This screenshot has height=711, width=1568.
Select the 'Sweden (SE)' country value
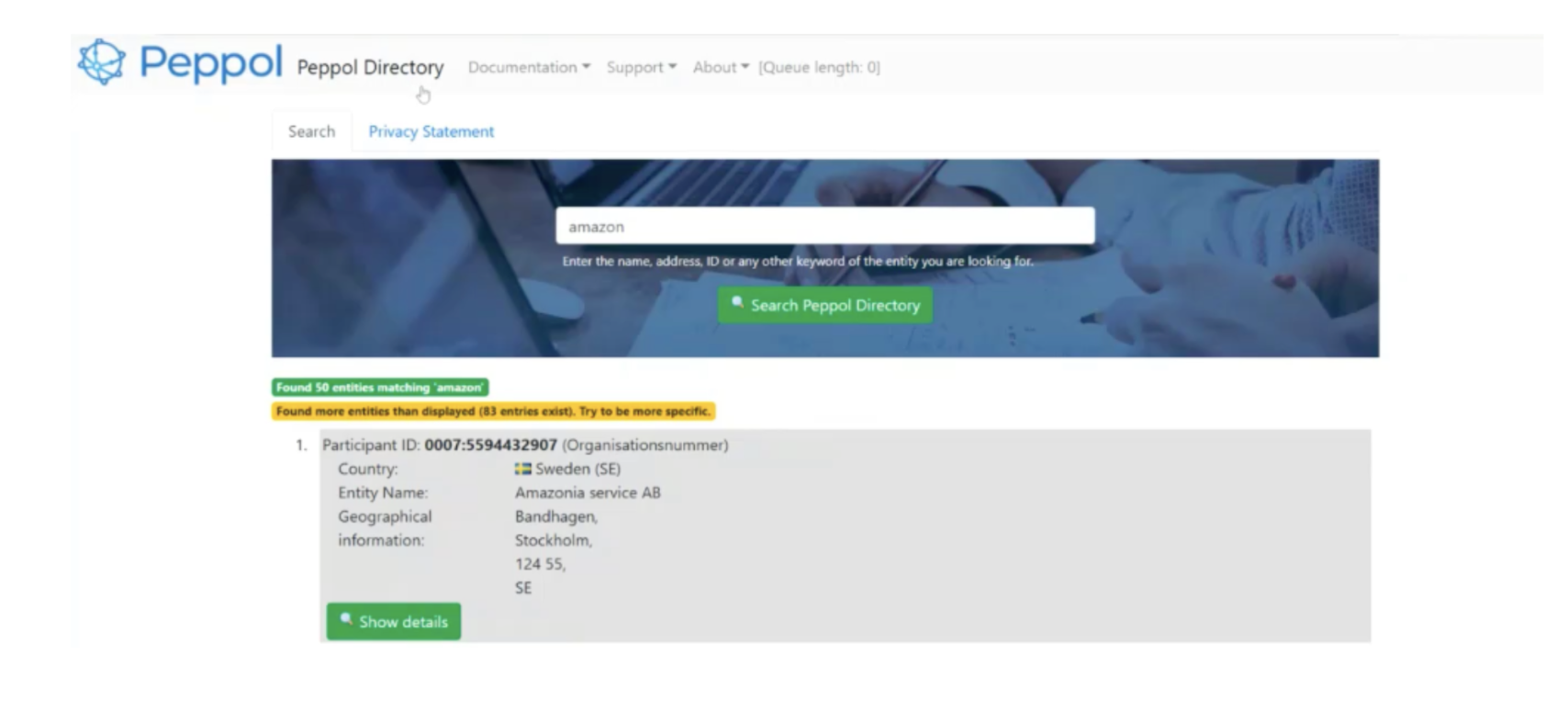pyautogui.click(x=577, y=468)
